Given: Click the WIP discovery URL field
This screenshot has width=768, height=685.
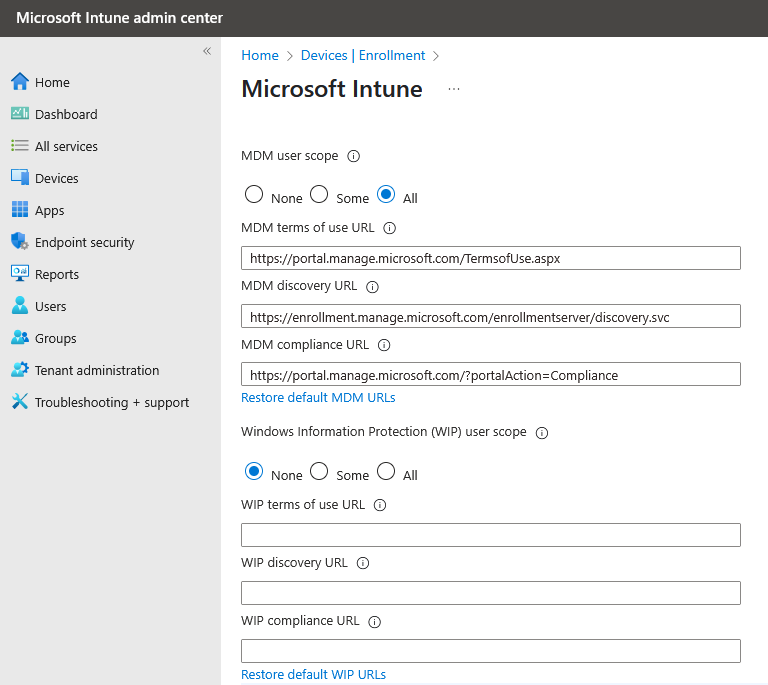Looking at the screenshot, I should (x=490, y=593).
